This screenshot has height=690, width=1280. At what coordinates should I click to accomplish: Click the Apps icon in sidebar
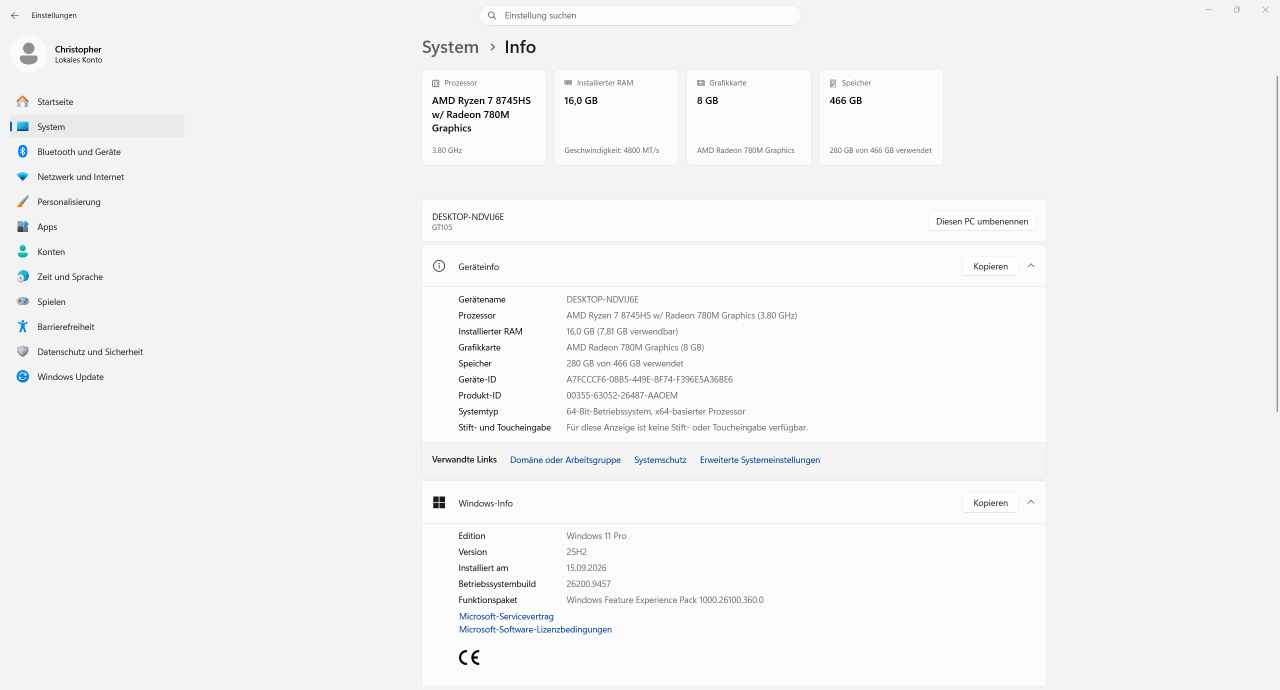23,227
